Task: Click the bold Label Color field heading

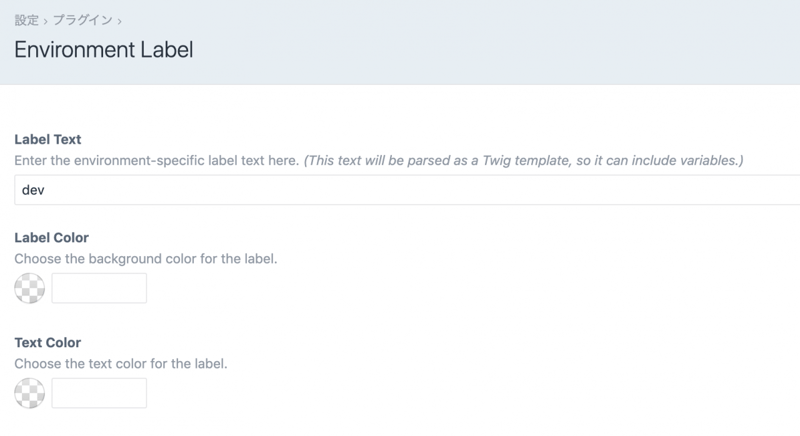Action: pos(52,238)
